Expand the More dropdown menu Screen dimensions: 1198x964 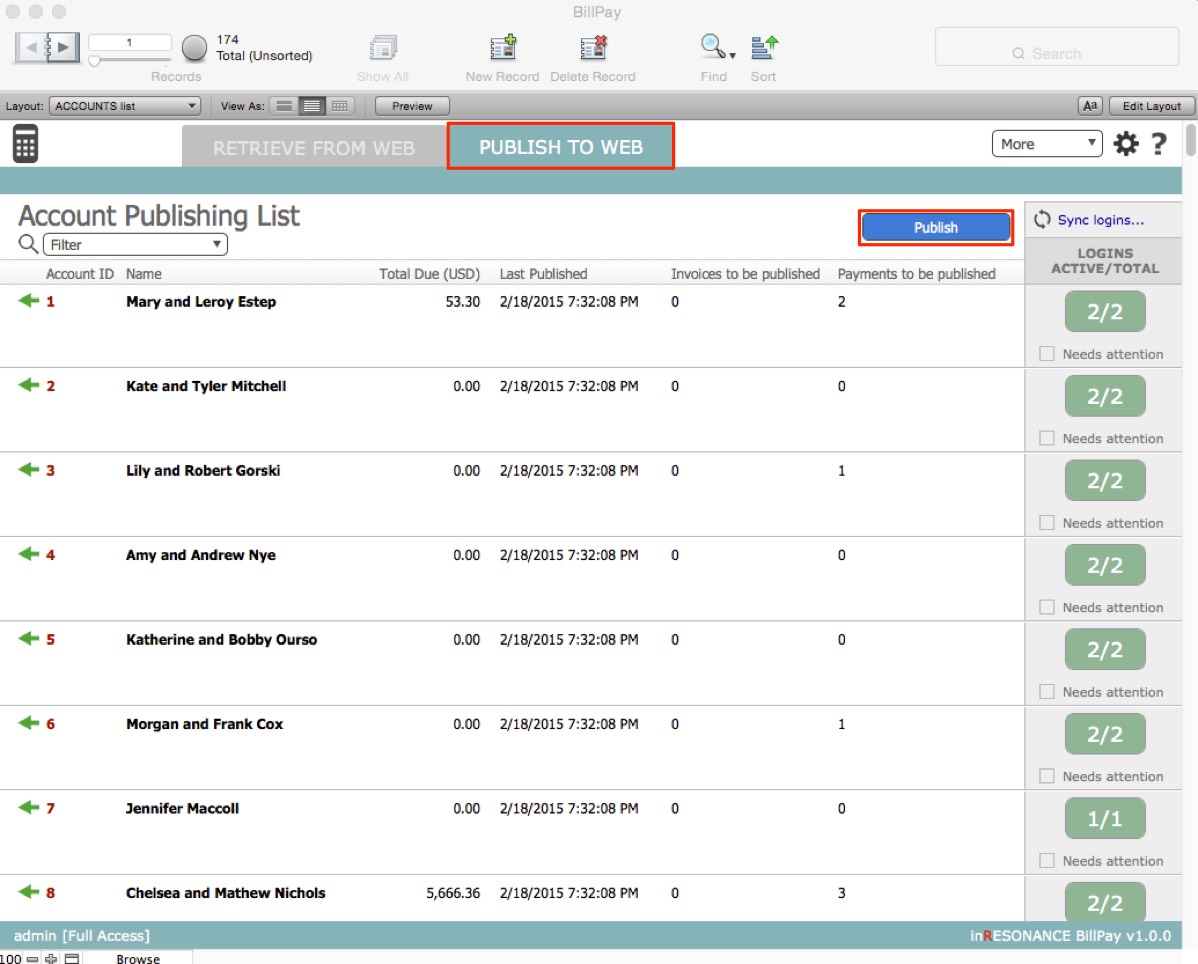coord(1047,144)
